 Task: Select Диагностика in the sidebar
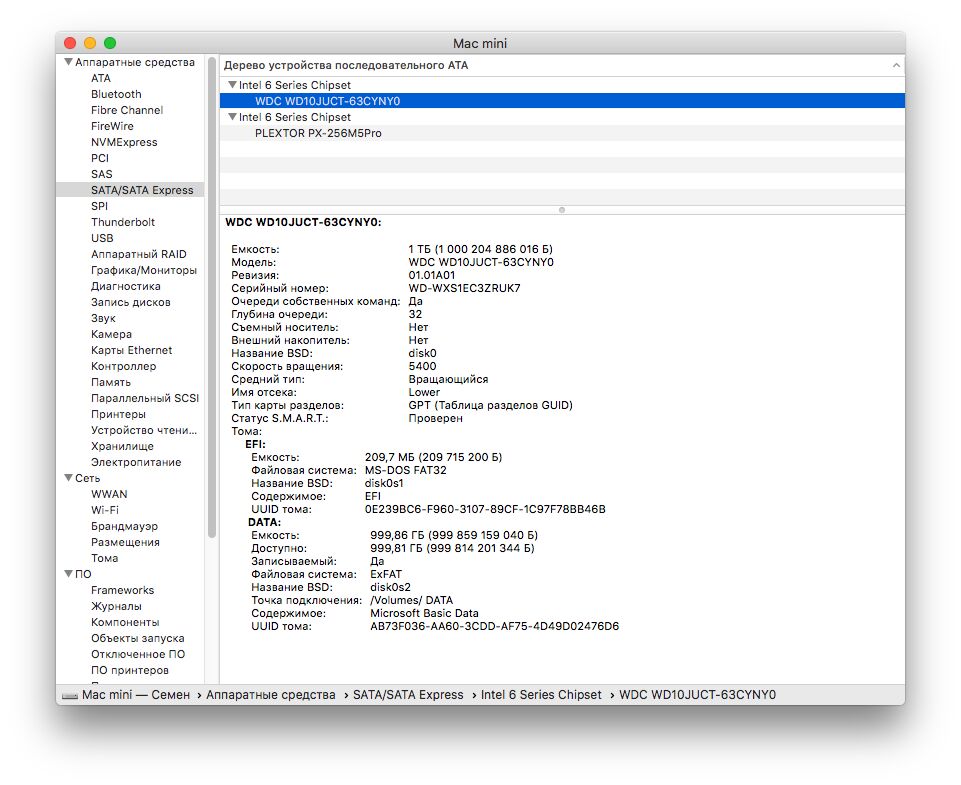(x=126, y=286)
